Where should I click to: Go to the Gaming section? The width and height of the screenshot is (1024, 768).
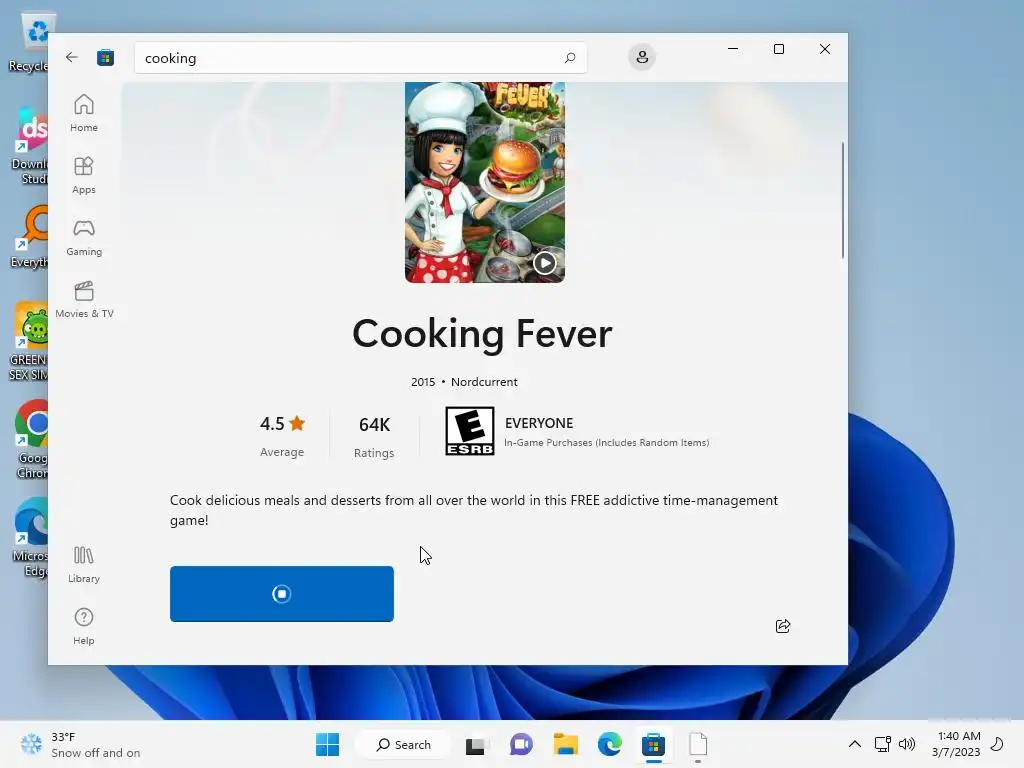[x=84, y=237]
